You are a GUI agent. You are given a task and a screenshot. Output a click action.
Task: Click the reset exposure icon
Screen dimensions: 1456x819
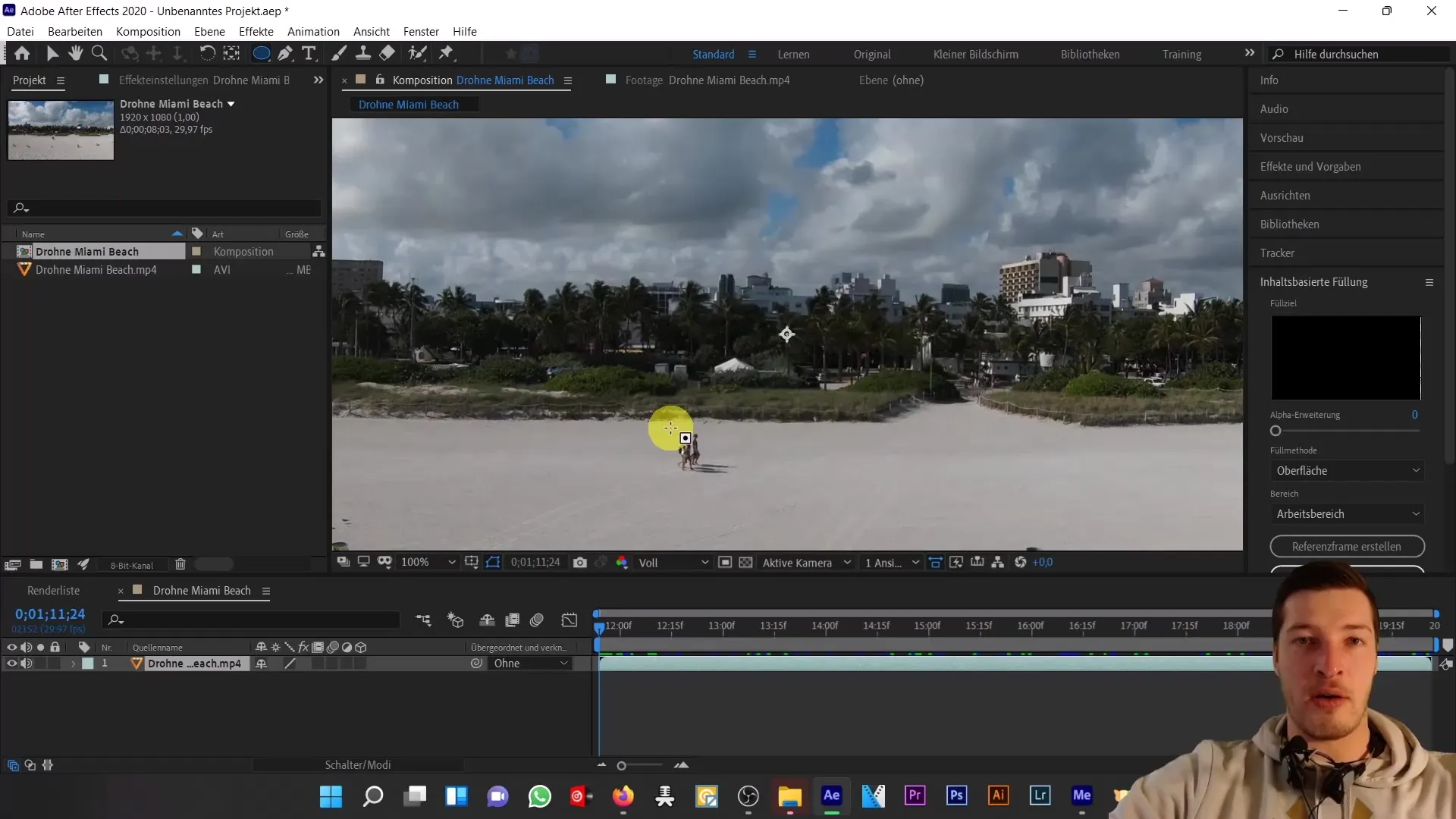[1021, 563]
